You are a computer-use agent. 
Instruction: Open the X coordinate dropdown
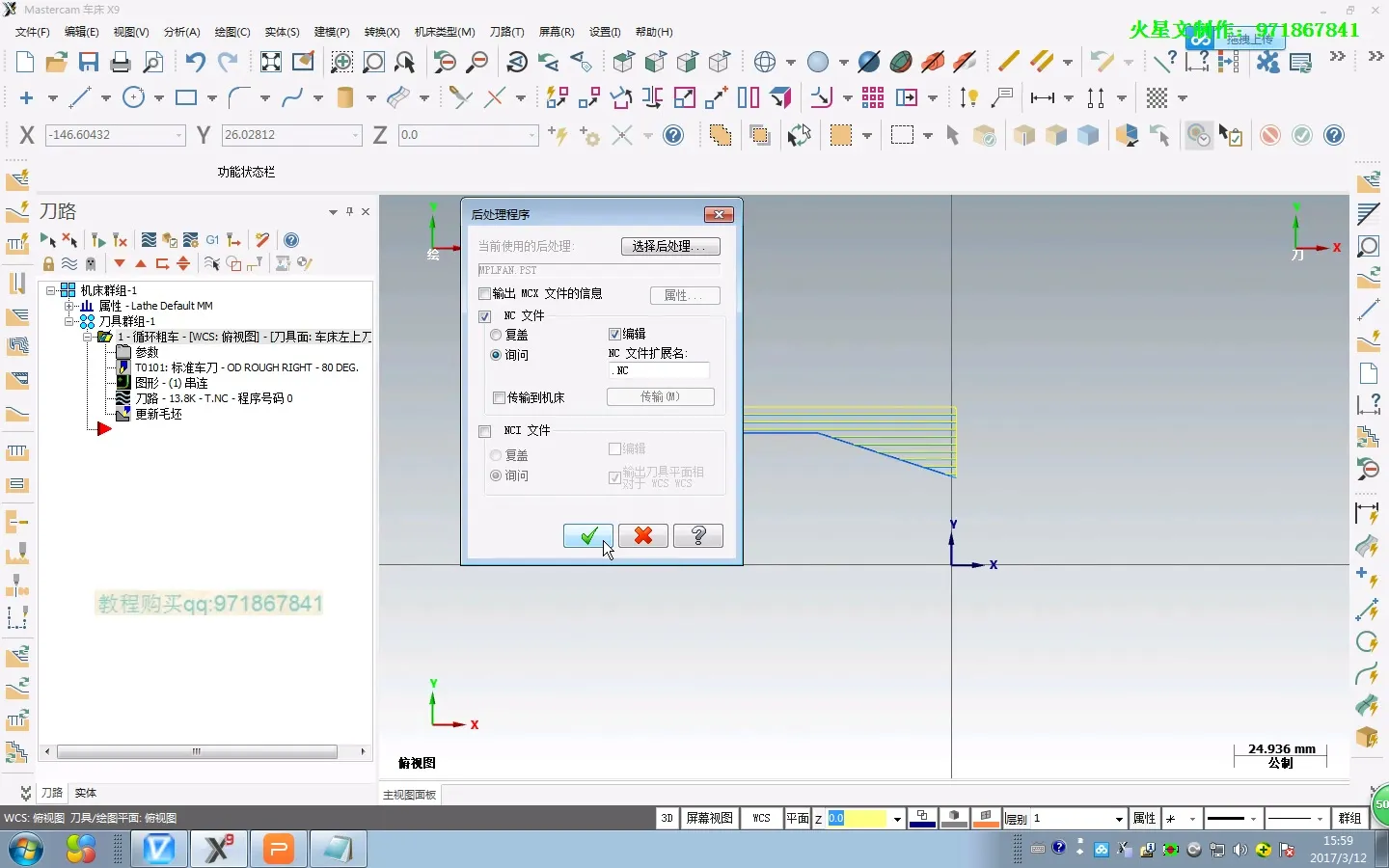pyautogui.click(x=179, y=136)
